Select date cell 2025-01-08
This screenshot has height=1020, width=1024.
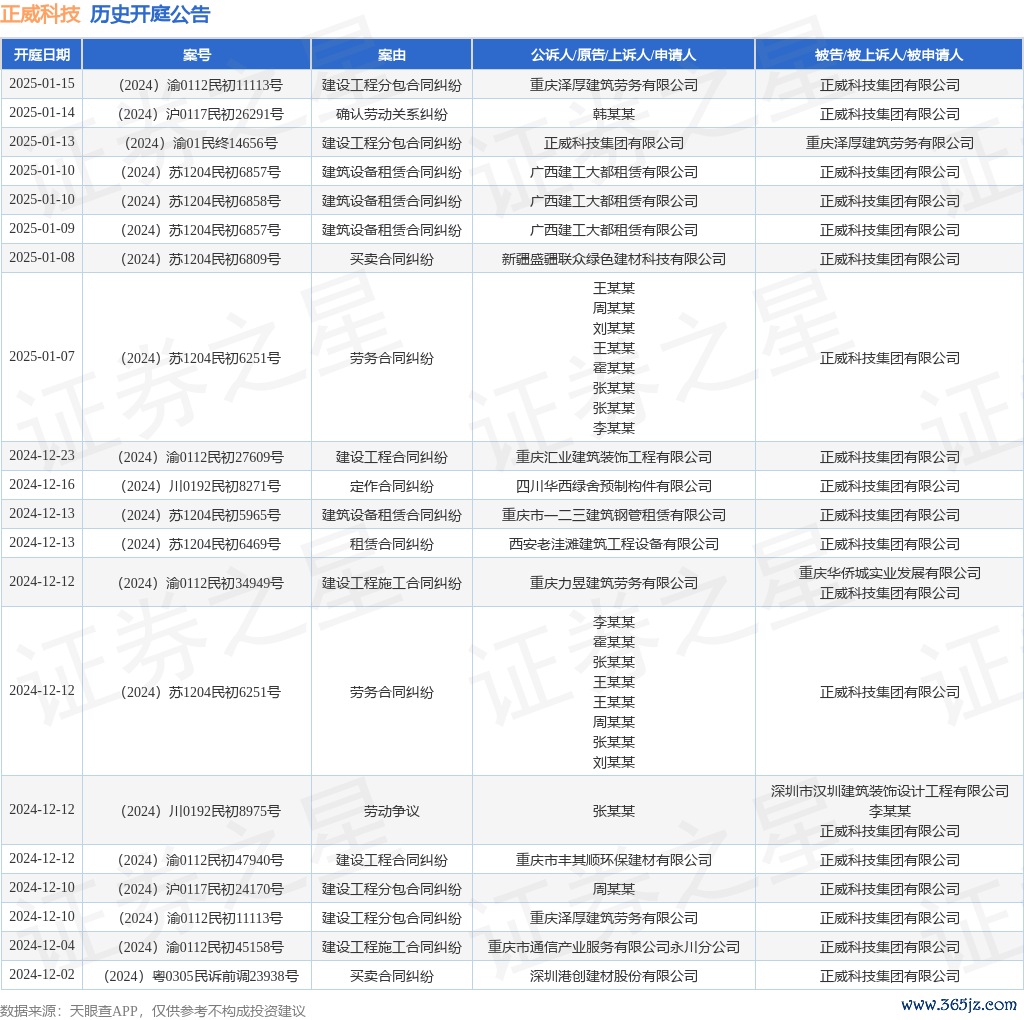42,257
